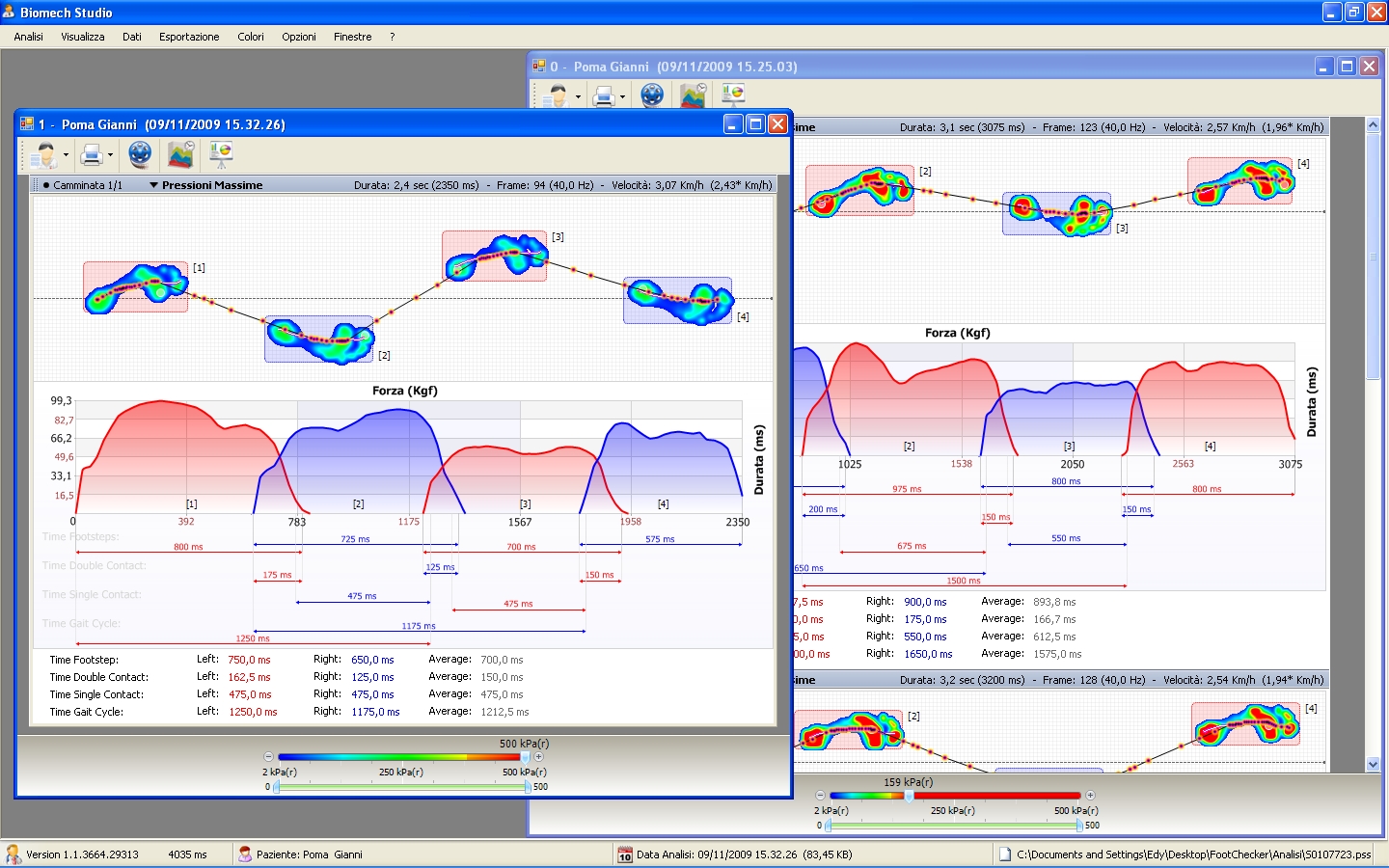
Task: Click the minus button on window 0 color scale
Action: coord(821,796)
